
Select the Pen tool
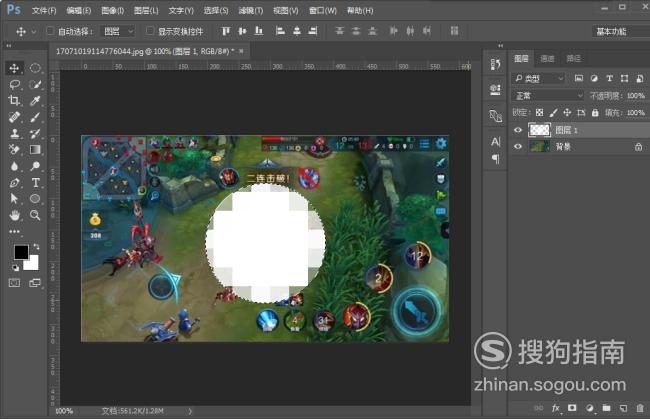click(15, 182)
